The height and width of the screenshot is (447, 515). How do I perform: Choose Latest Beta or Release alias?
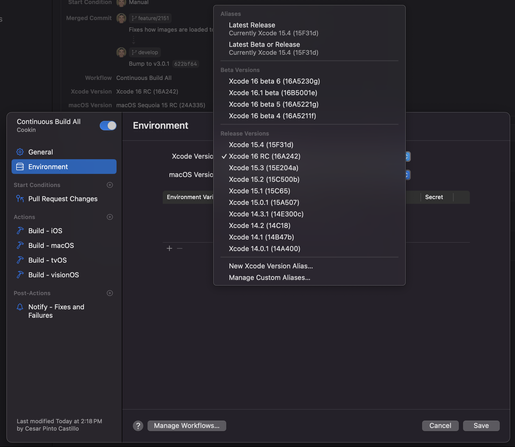tap(309, 48)
